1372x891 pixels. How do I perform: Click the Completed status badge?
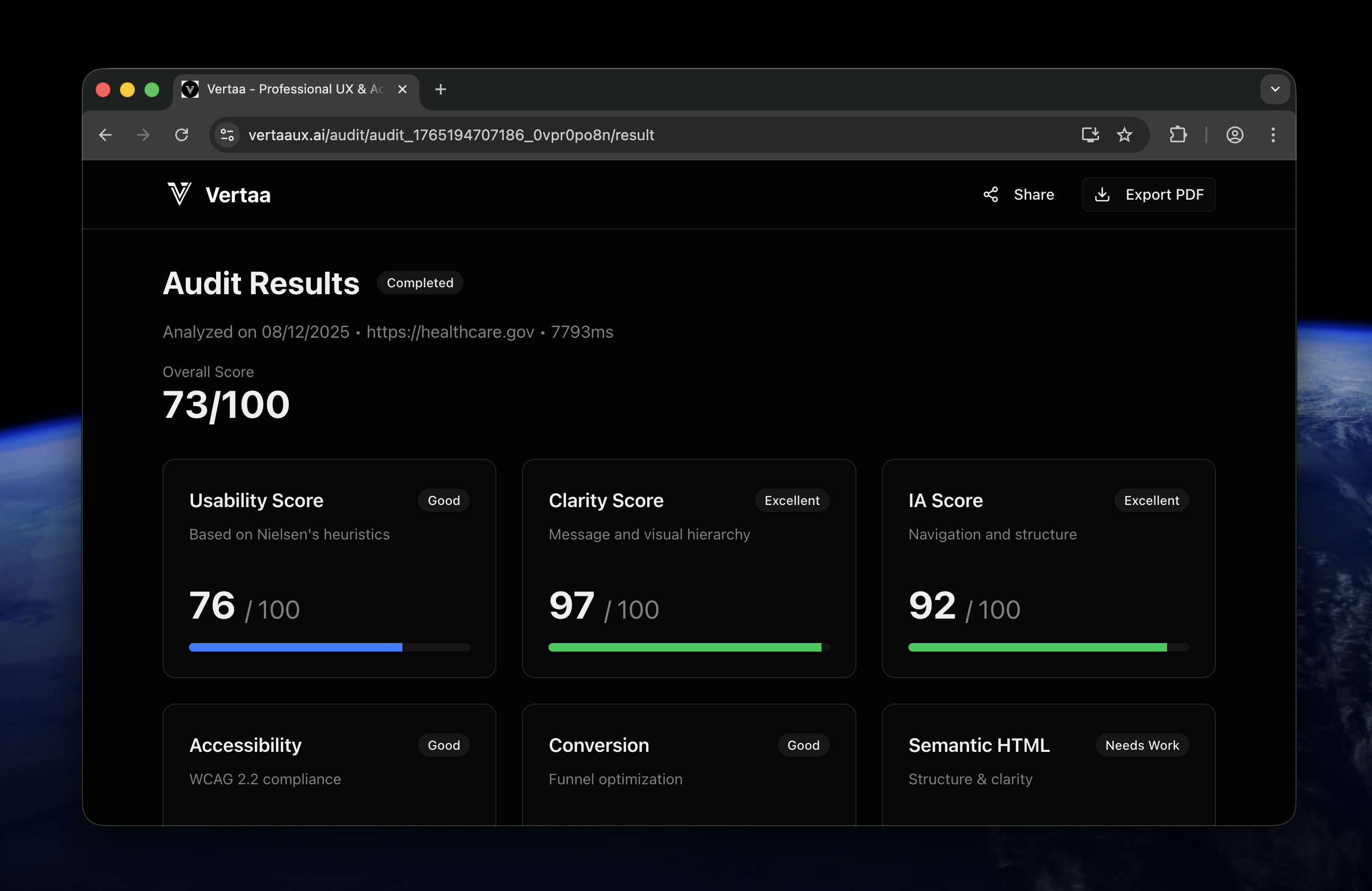click(419, 283)
